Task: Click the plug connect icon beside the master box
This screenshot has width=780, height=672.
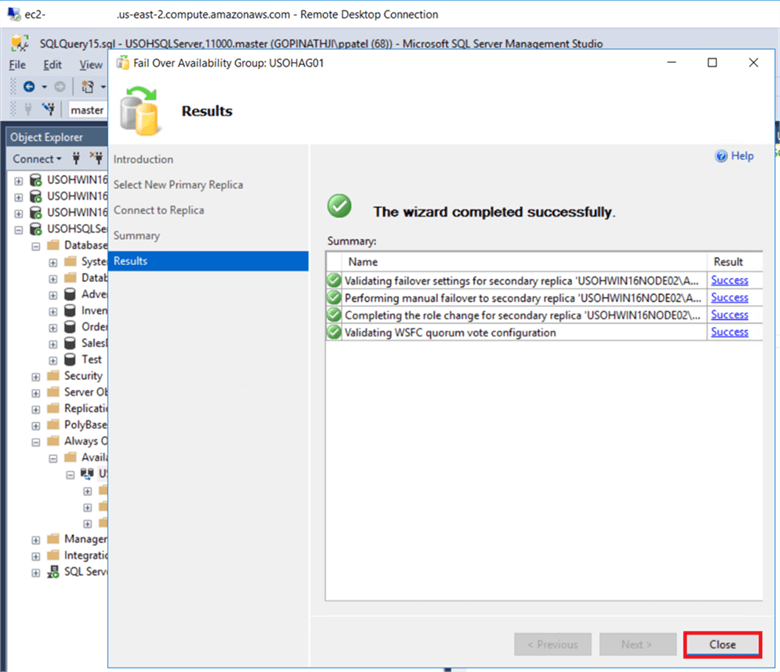Action: click(x=28, y=108)
